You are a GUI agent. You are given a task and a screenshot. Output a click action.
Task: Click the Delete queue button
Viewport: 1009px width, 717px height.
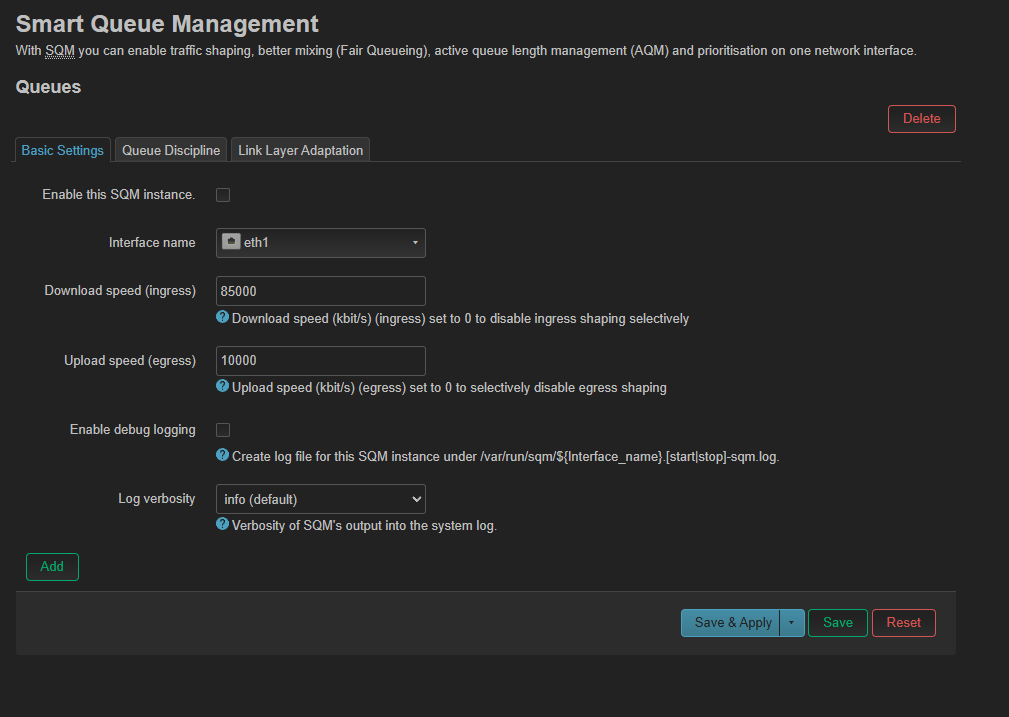pyautogui.click(x=921, y=119)
